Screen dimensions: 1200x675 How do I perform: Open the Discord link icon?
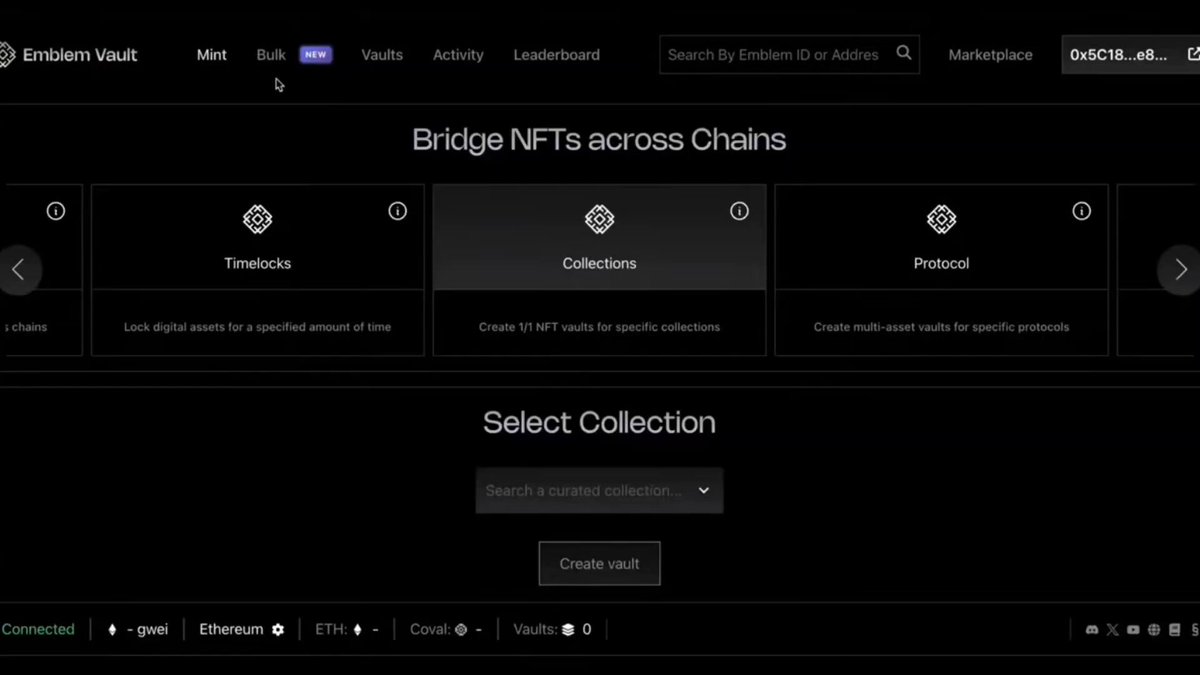click(1092, 630)
